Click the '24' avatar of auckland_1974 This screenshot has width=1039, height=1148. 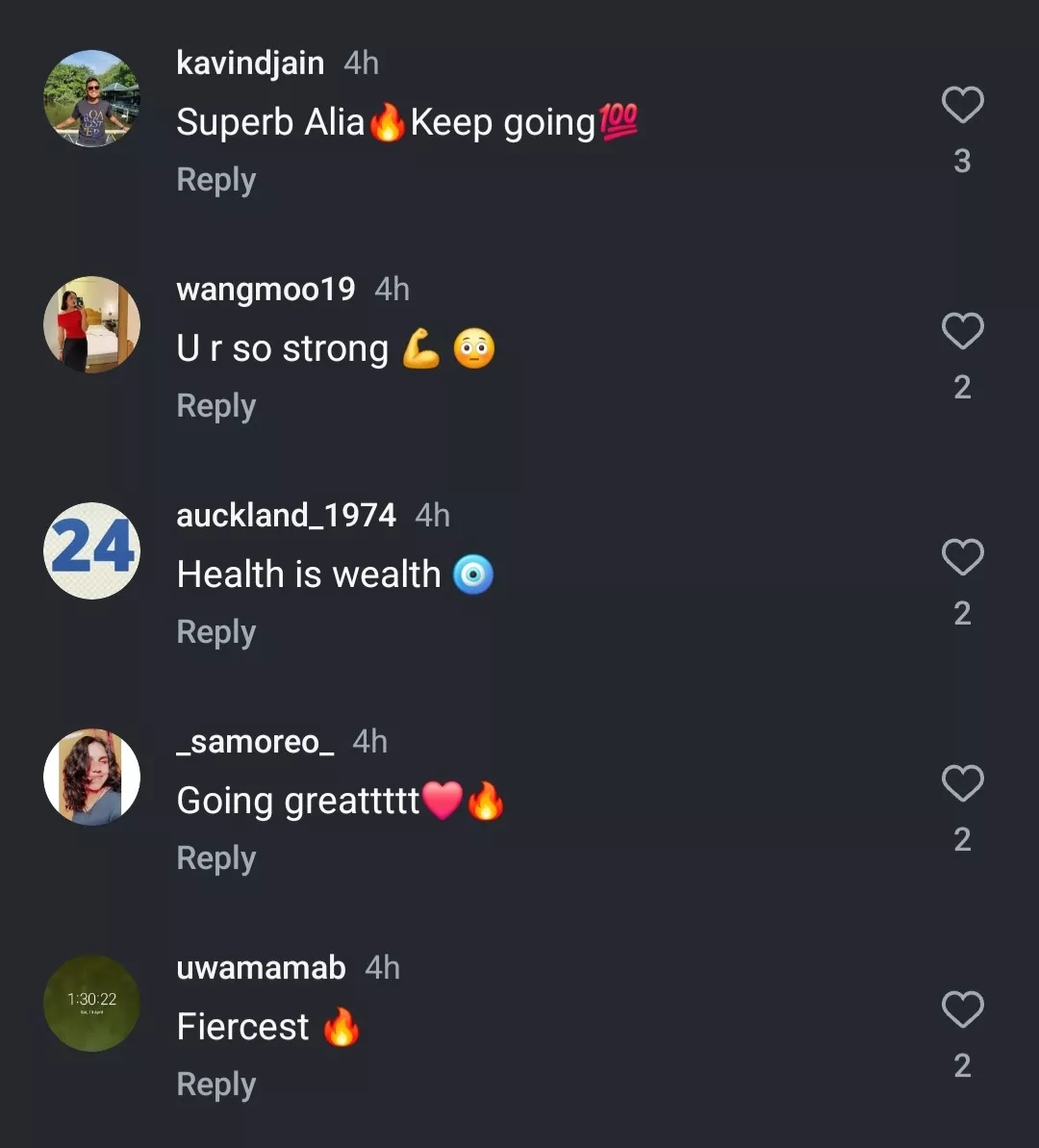click(91, 549)
